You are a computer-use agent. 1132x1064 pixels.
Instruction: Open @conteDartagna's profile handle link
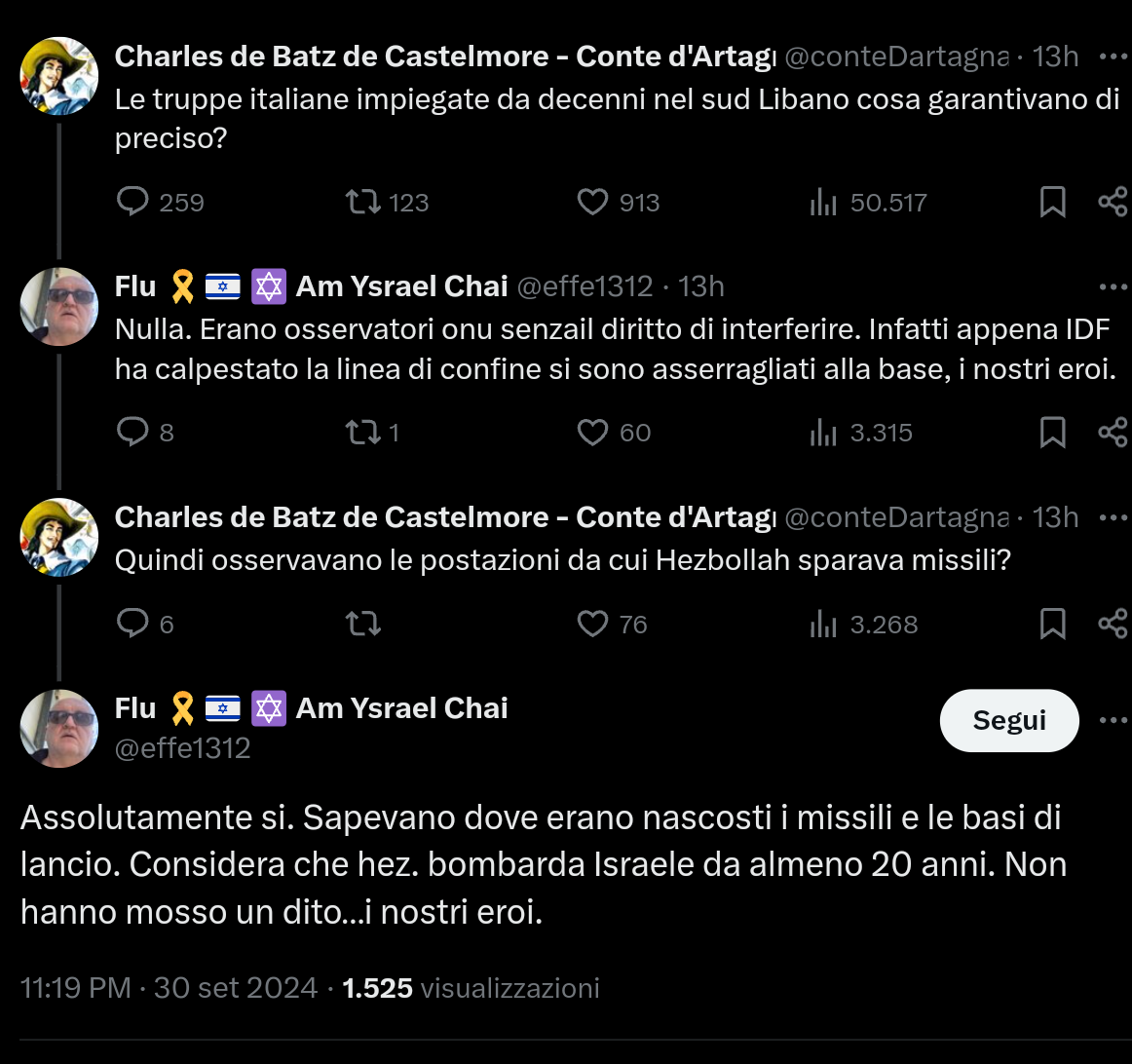coord(895,57)
